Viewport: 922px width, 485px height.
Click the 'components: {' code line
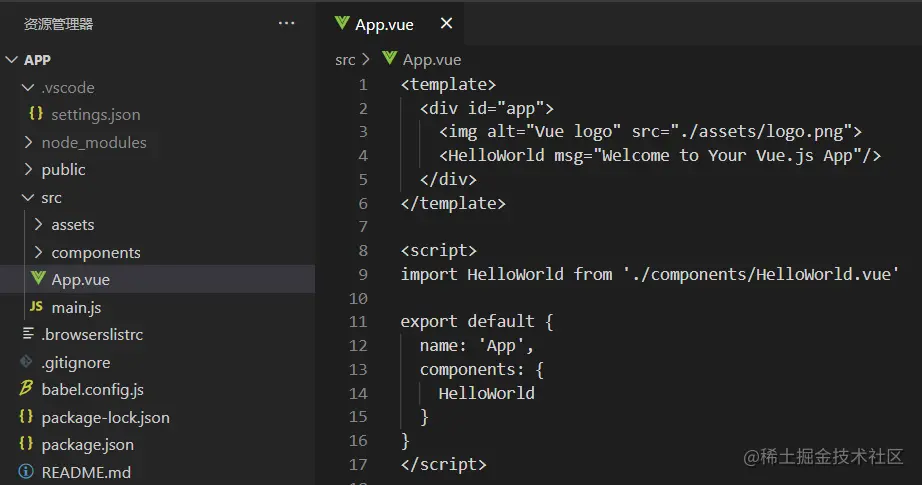point(482,370)
